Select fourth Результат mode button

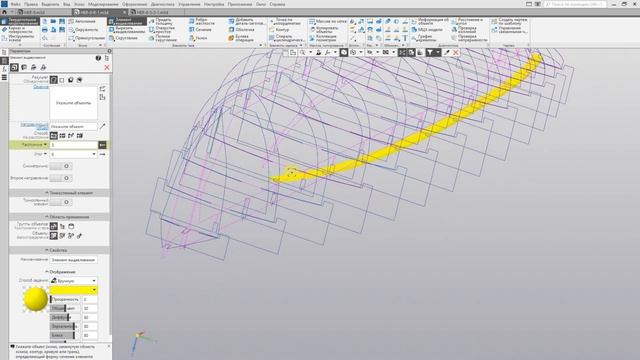(x=80, y=80)
